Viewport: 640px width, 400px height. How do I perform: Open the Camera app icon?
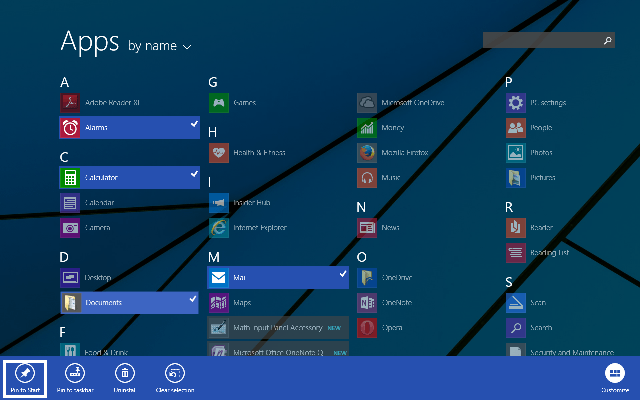(x=70, y=227)
